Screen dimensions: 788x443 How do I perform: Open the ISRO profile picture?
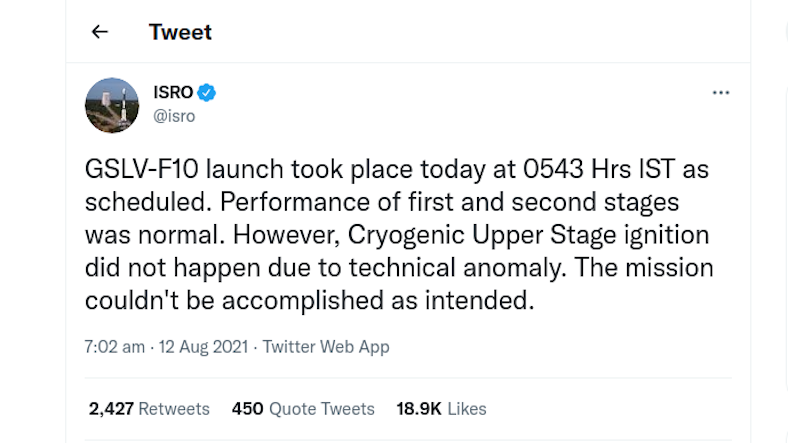(112, 105)
